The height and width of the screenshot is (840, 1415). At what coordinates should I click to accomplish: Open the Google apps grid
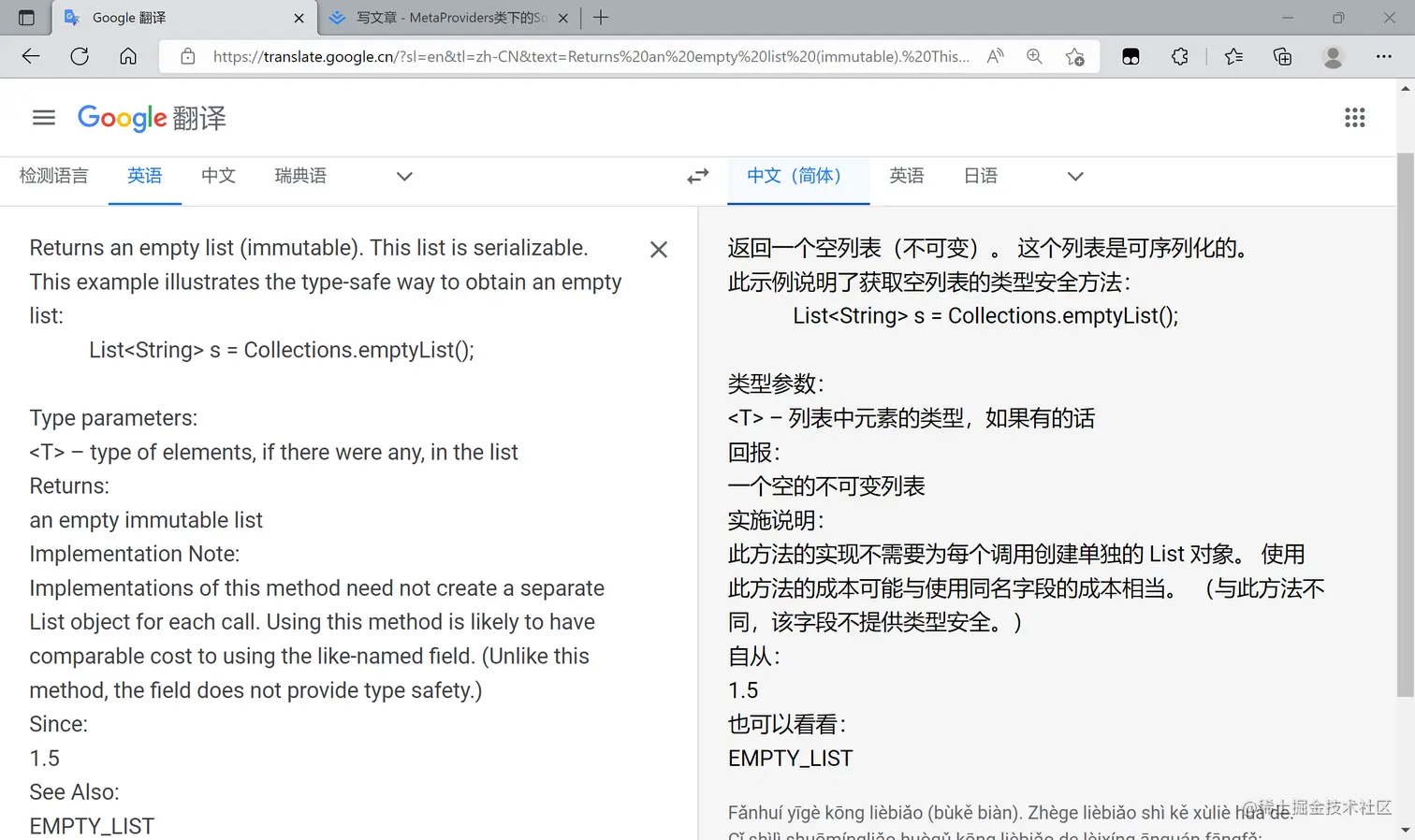(x=1354, y=118)
